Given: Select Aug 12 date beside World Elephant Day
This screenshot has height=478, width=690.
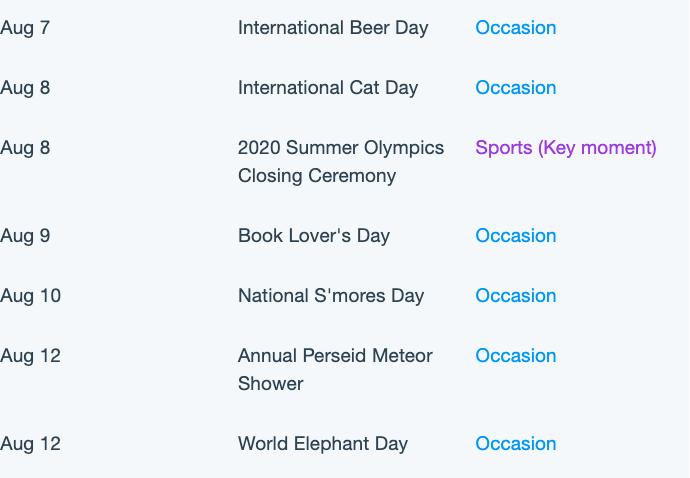Looking at the screenshot, I should [x=30, y=444].
